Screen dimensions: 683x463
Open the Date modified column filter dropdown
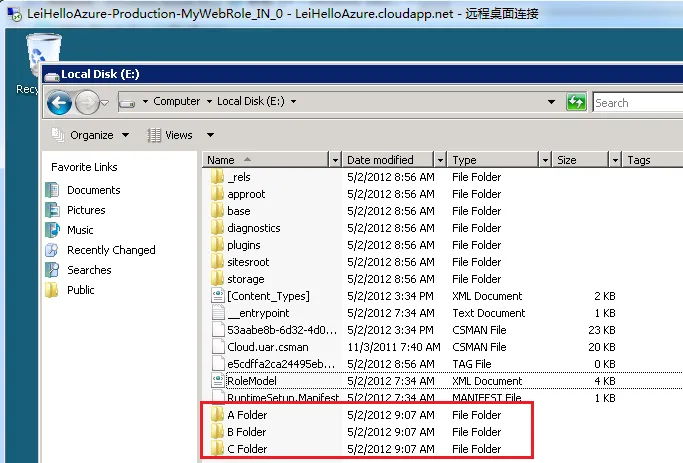click(440, 160)
